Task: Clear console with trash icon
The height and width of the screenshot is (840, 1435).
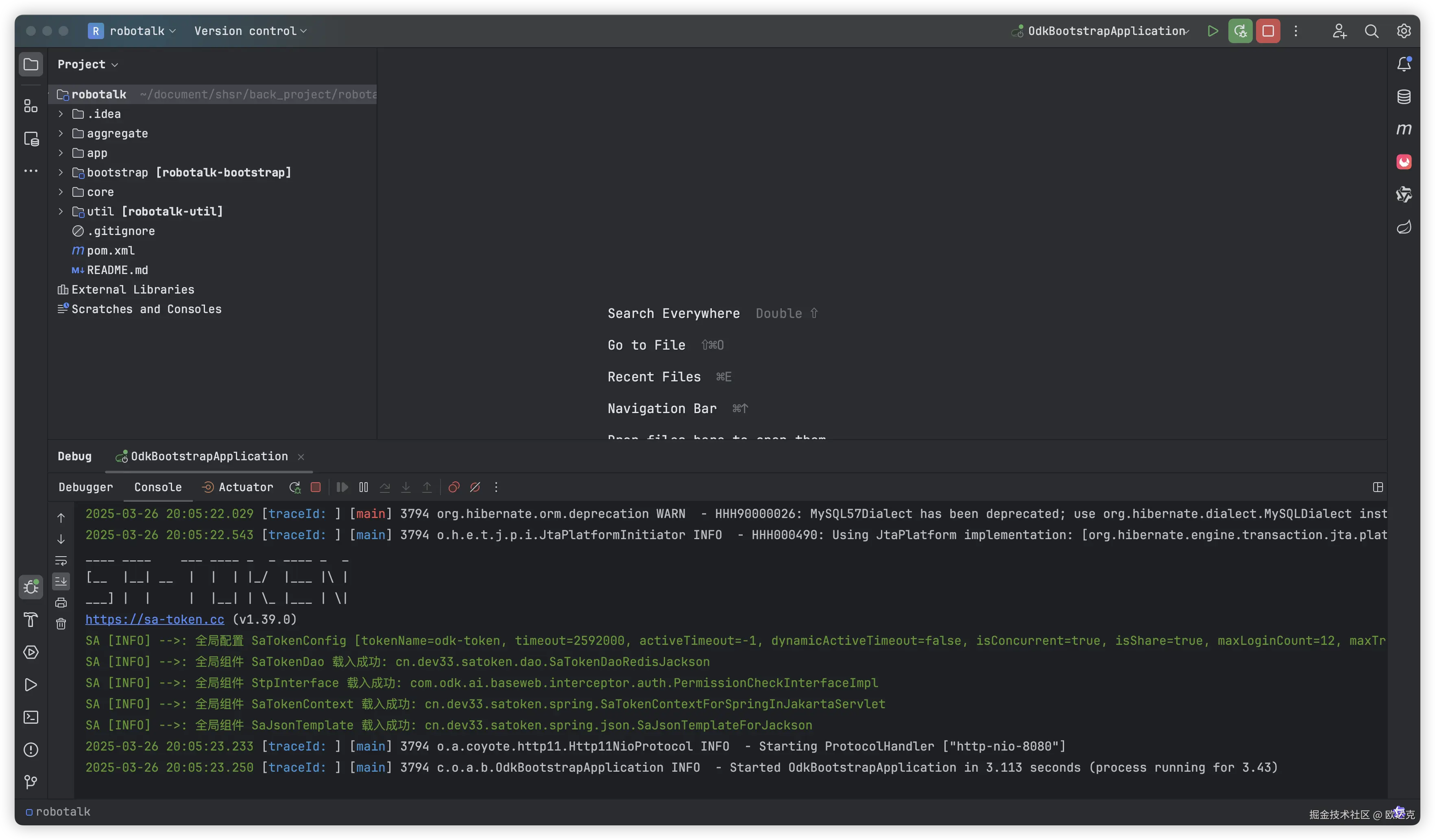Action: 61,624
